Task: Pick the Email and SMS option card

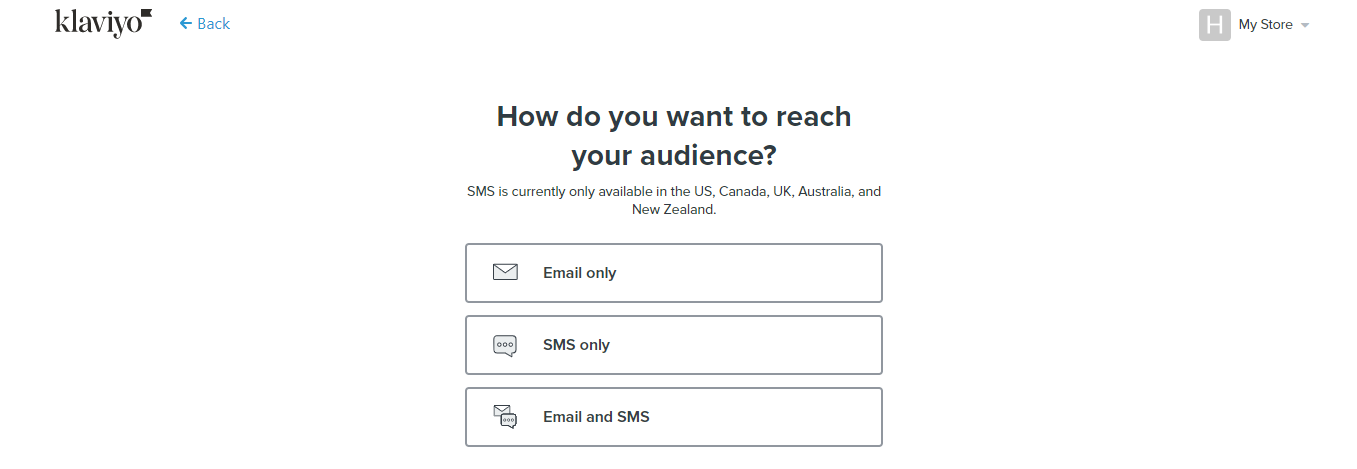Action: coord(674,417)
